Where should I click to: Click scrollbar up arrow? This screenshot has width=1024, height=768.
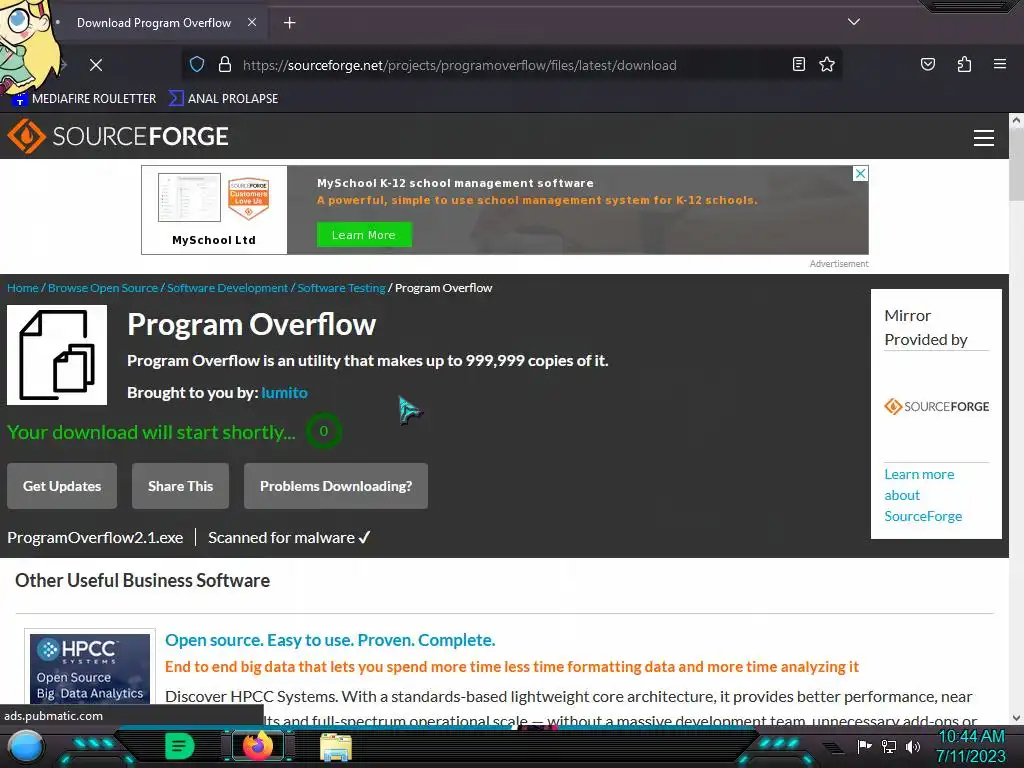tap(1016, 120)
